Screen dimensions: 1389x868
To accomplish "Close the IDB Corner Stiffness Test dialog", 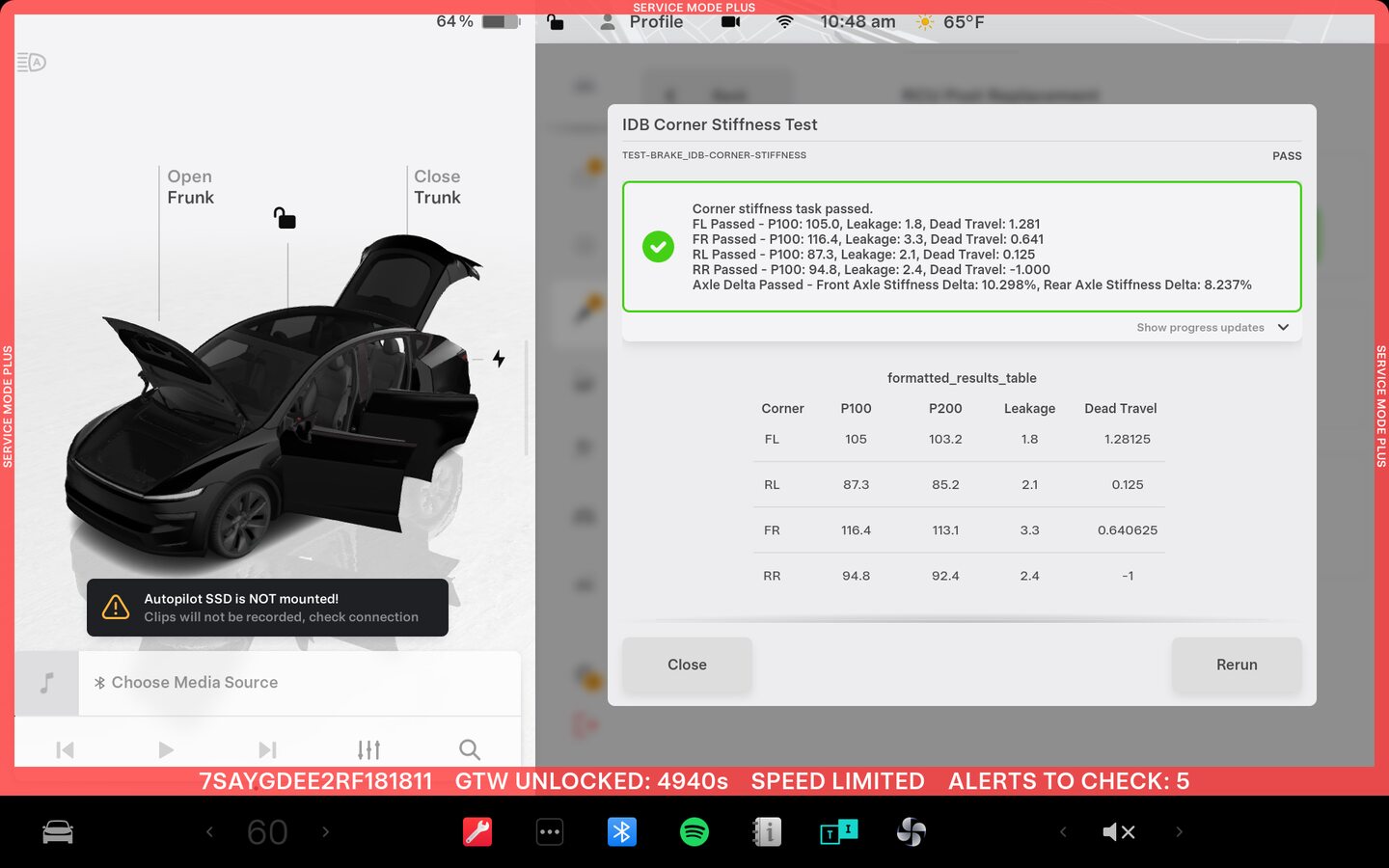I will pyautogui.click(x=687, y=665).
